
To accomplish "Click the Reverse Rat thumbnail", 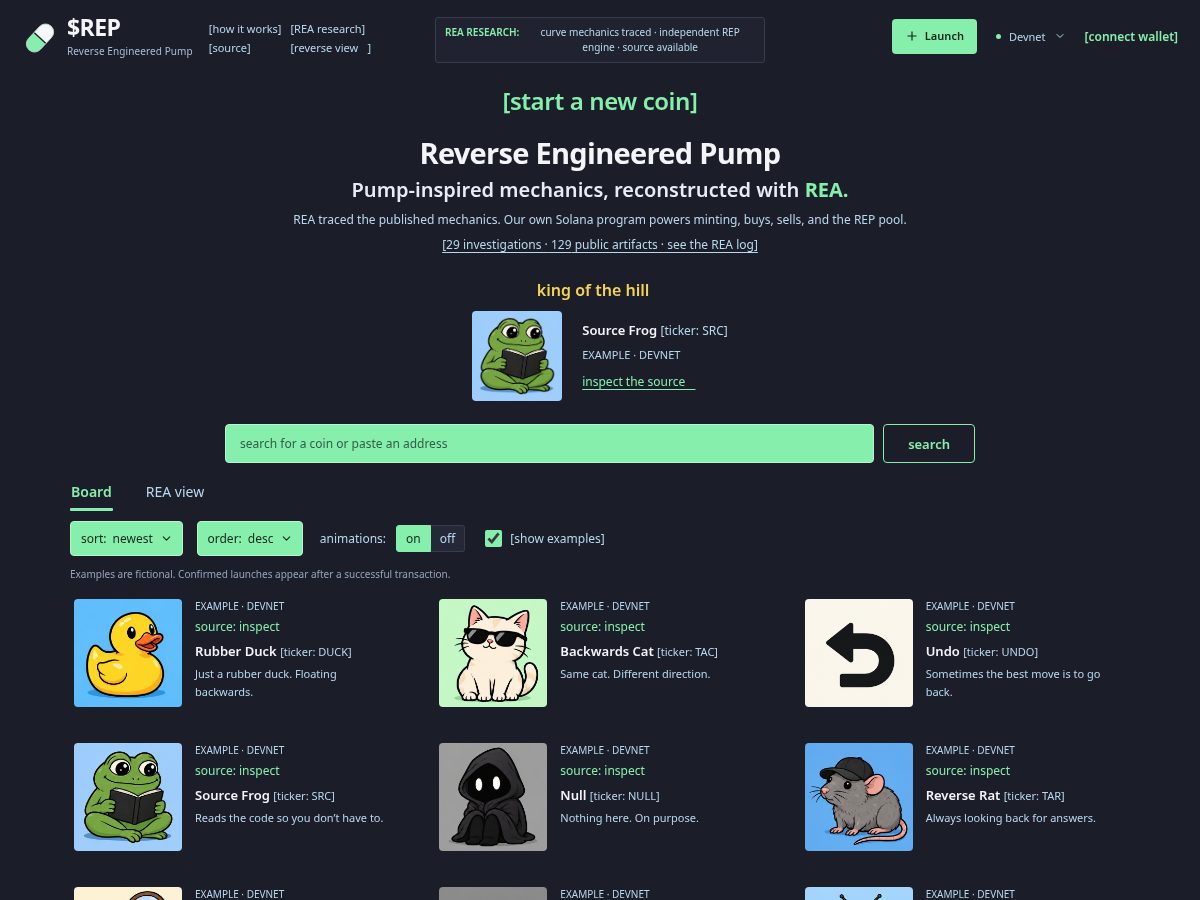I will click(859, 797).
